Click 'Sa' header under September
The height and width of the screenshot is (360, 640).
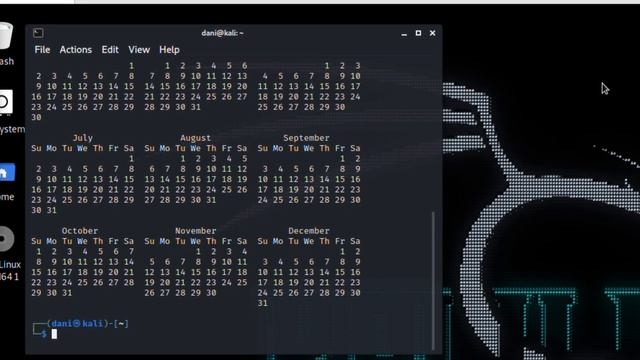pyautogui.click(x=355, y=148)
